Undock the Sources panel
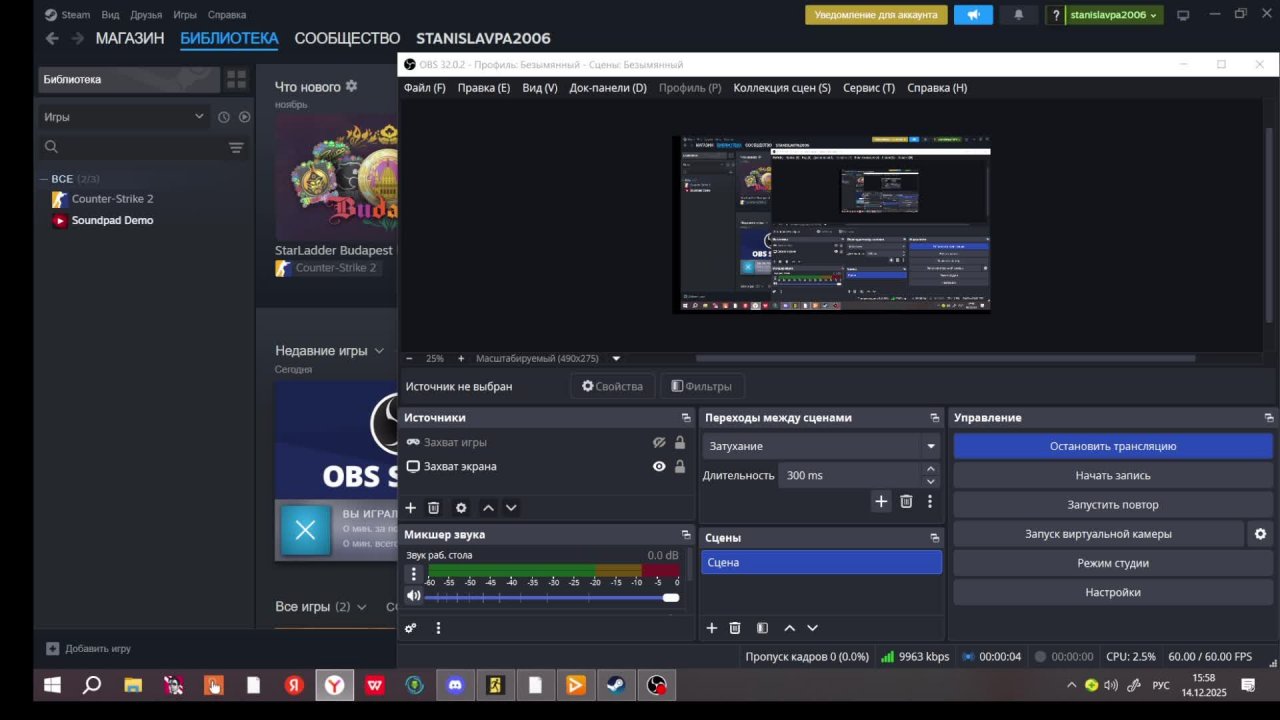Screen dimensions: 1280x720 [x=686, y=418]
